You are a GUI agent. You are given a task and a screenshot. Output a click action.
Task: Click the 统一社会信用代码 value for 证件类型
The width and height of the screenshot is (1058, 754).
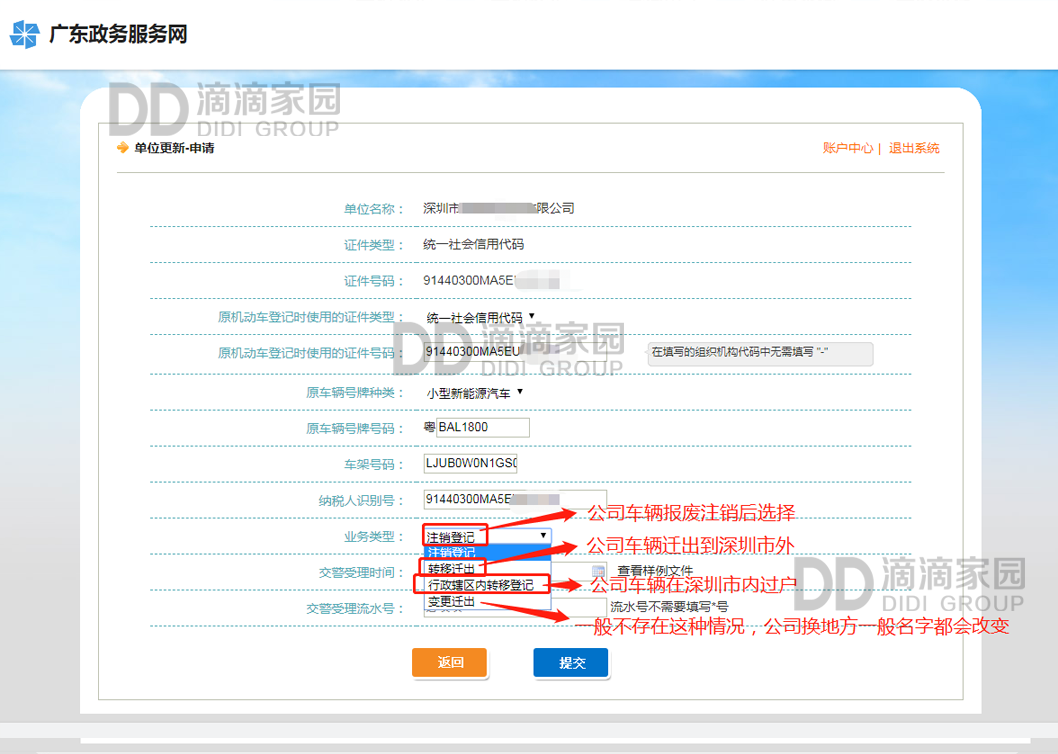[x=474, y=244]
